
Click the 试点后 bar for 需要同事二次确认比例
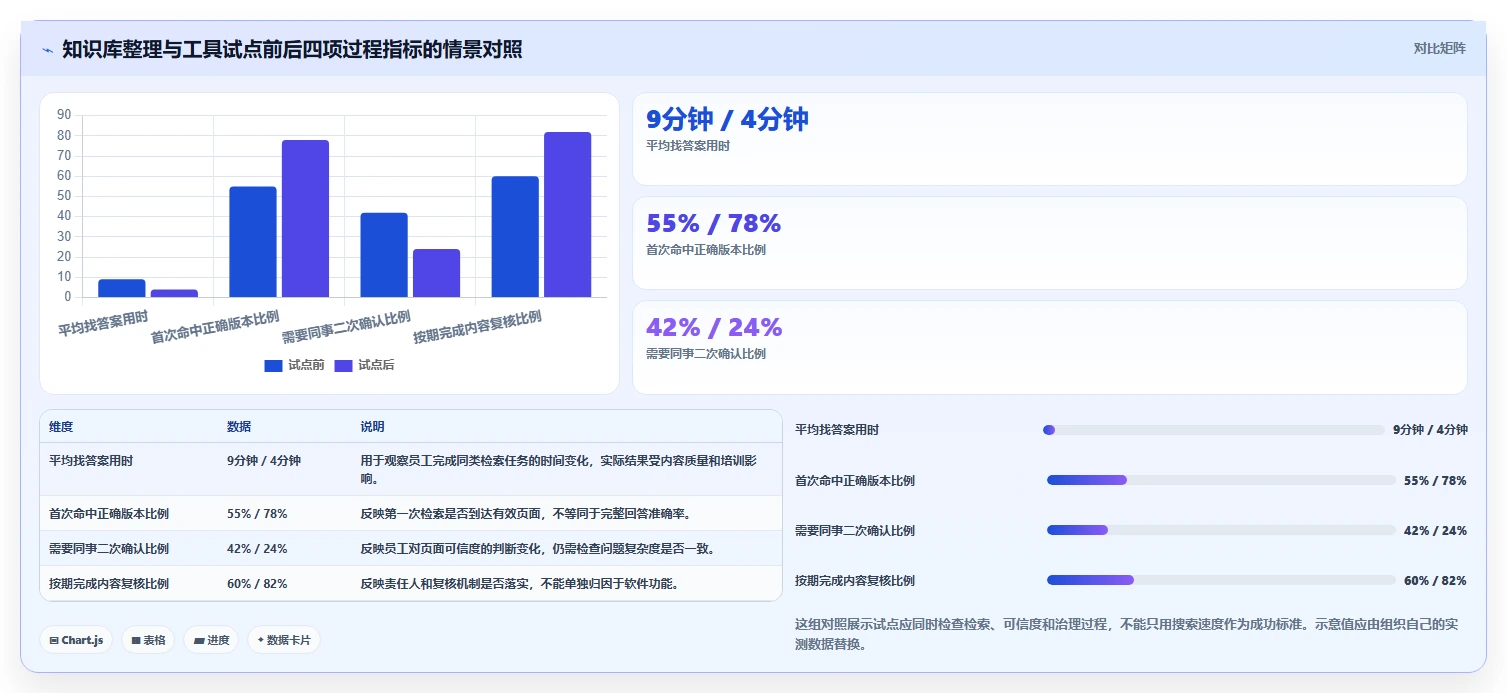[436, 273]
